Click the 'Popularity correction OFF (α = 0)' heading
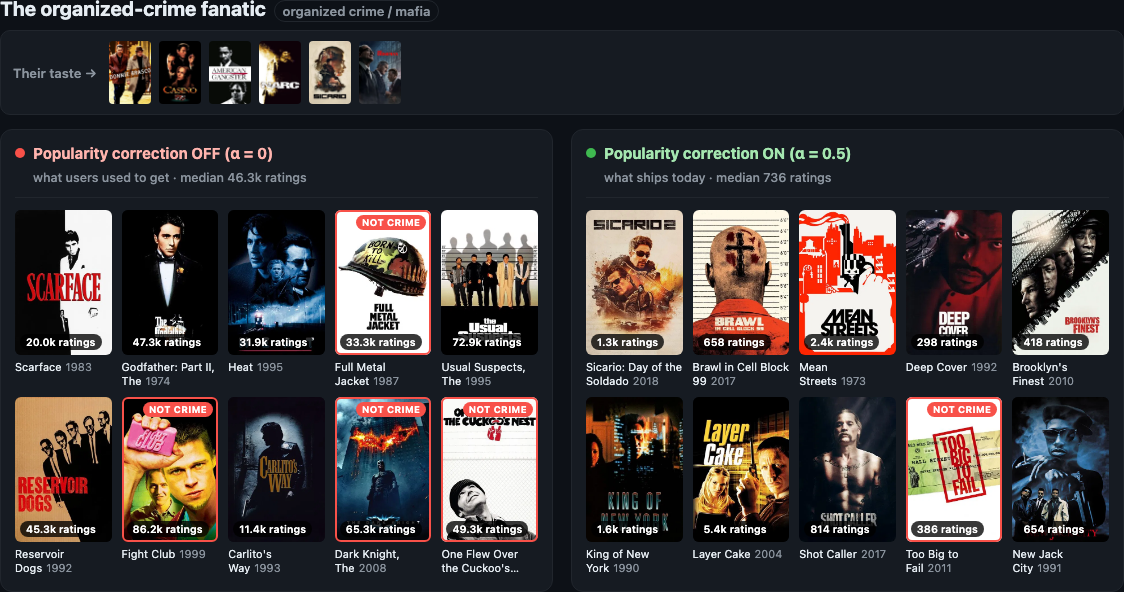 click(x=153, y=153)
